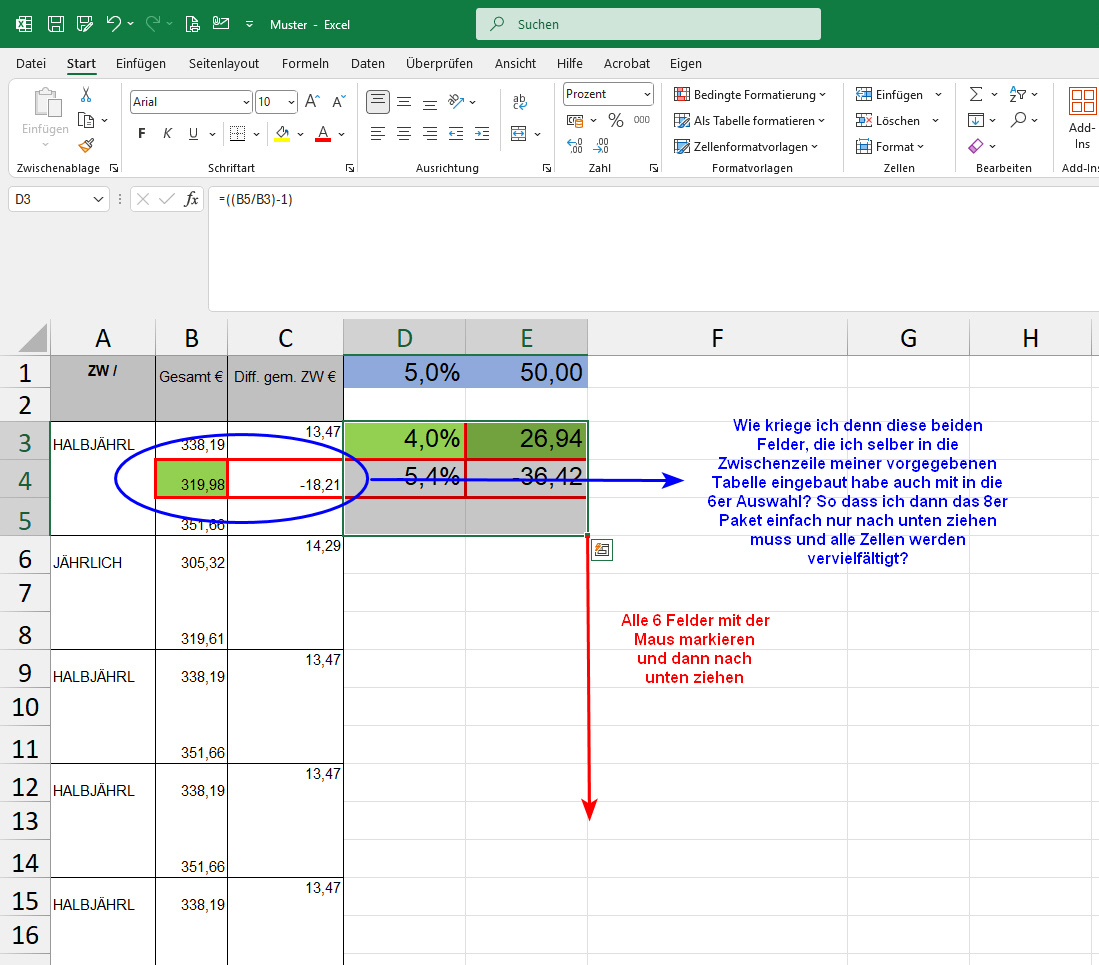Image resolution: width=1099 pixels, height=965 pixels.
Task: Toggle left horizontal alignment
Action: 378,133
